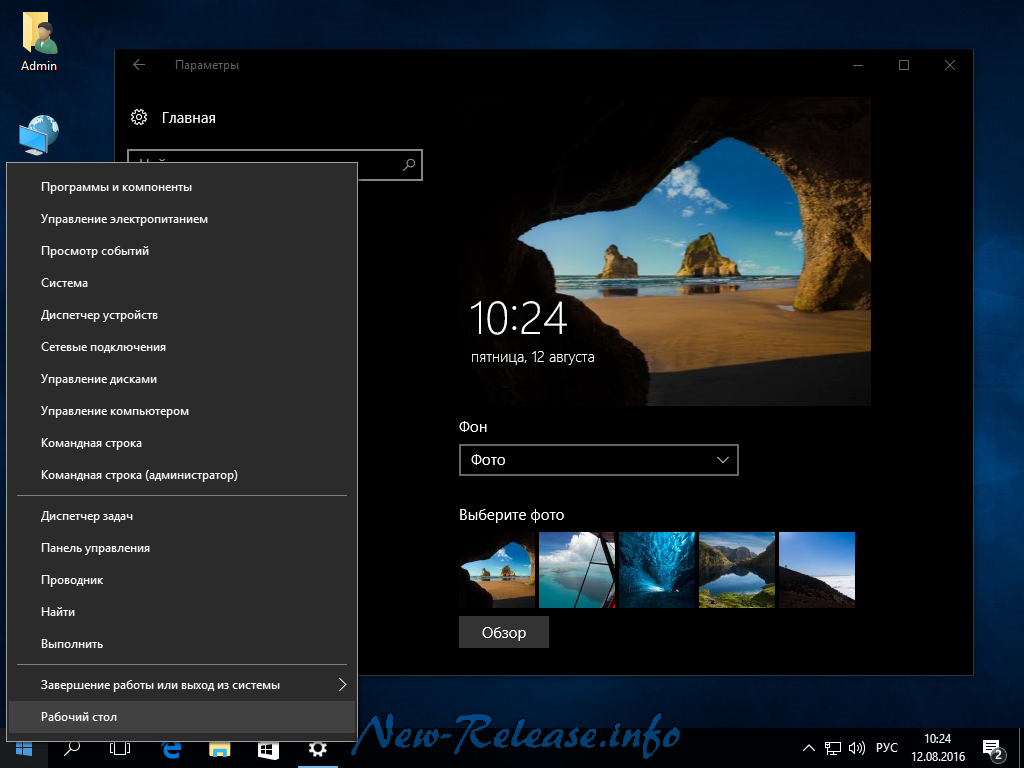Viewport: 1024px width, 768px height.
Task: Click the back arrow in Параметры window
Action: [x=139, y=65]
